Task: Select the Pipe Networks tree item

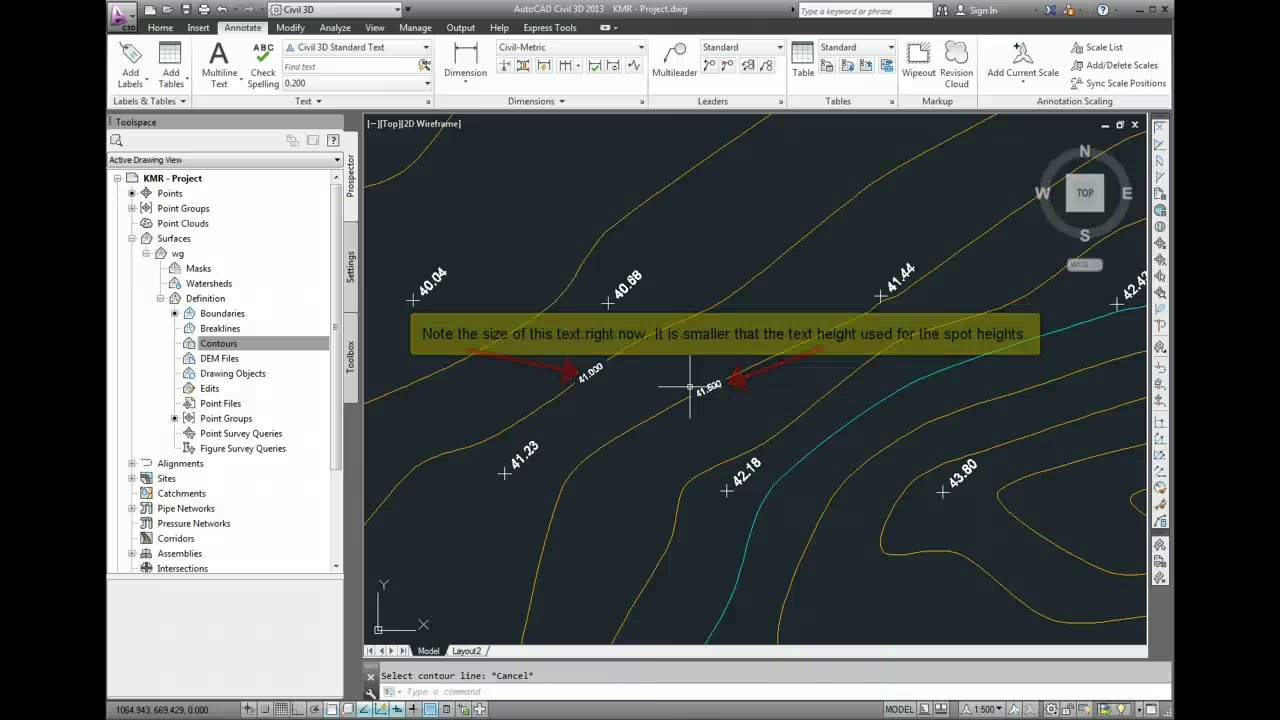Action: tap(185, 508)
